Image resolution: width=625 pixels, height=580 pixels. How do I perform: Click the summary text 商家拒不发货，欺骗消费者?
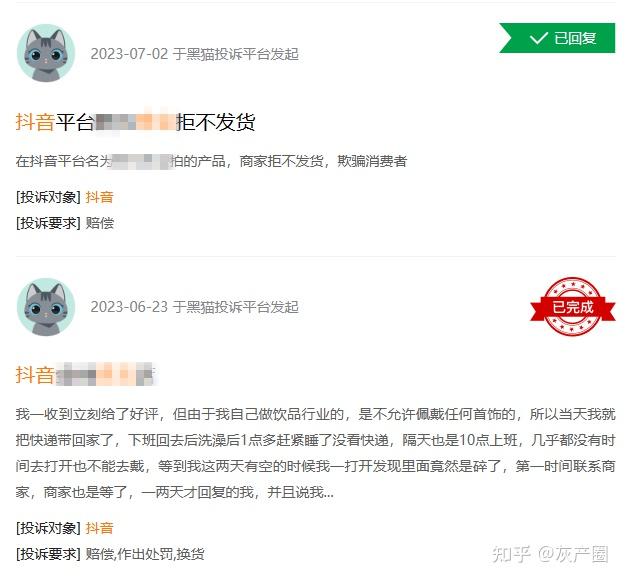tap(323, 161)
